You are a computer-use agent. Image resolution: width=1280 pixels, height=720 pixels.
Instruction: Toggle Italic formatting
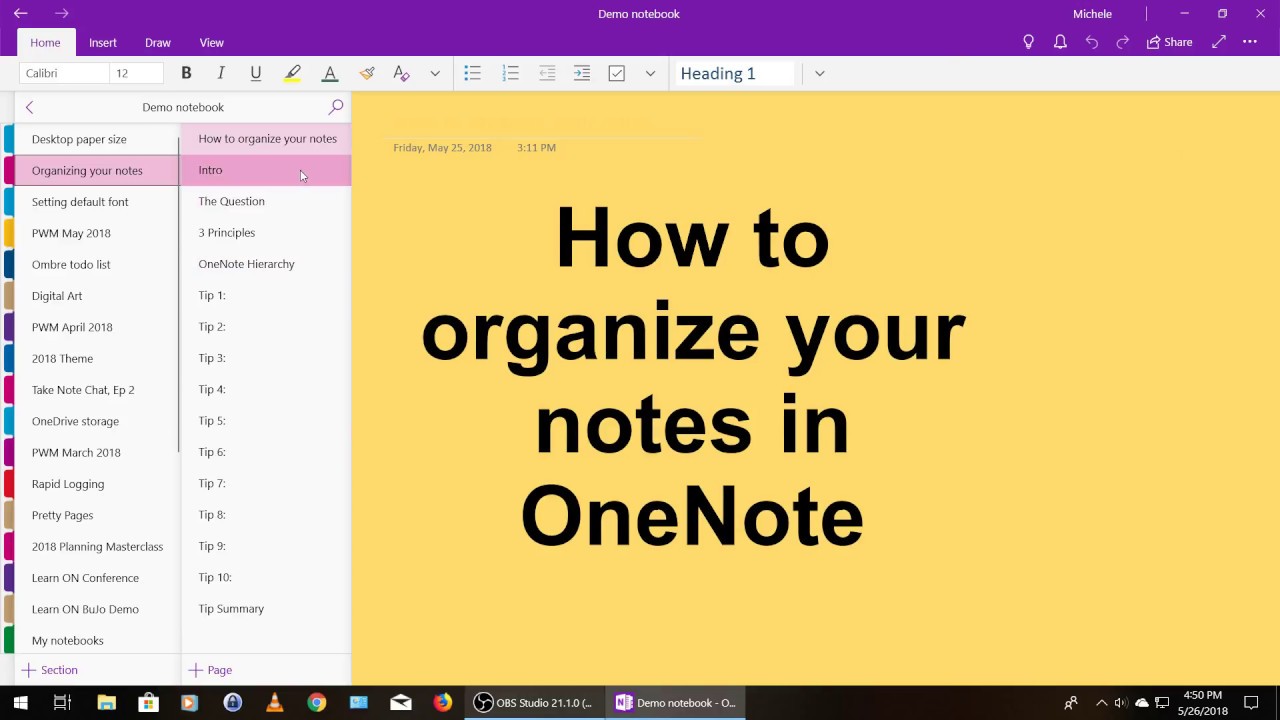coord(221,73)
